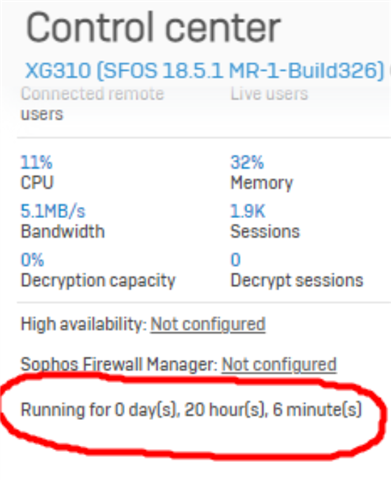391x480 pixels.
Task: Click the Control center page heading
Action: tap(154, 27)
